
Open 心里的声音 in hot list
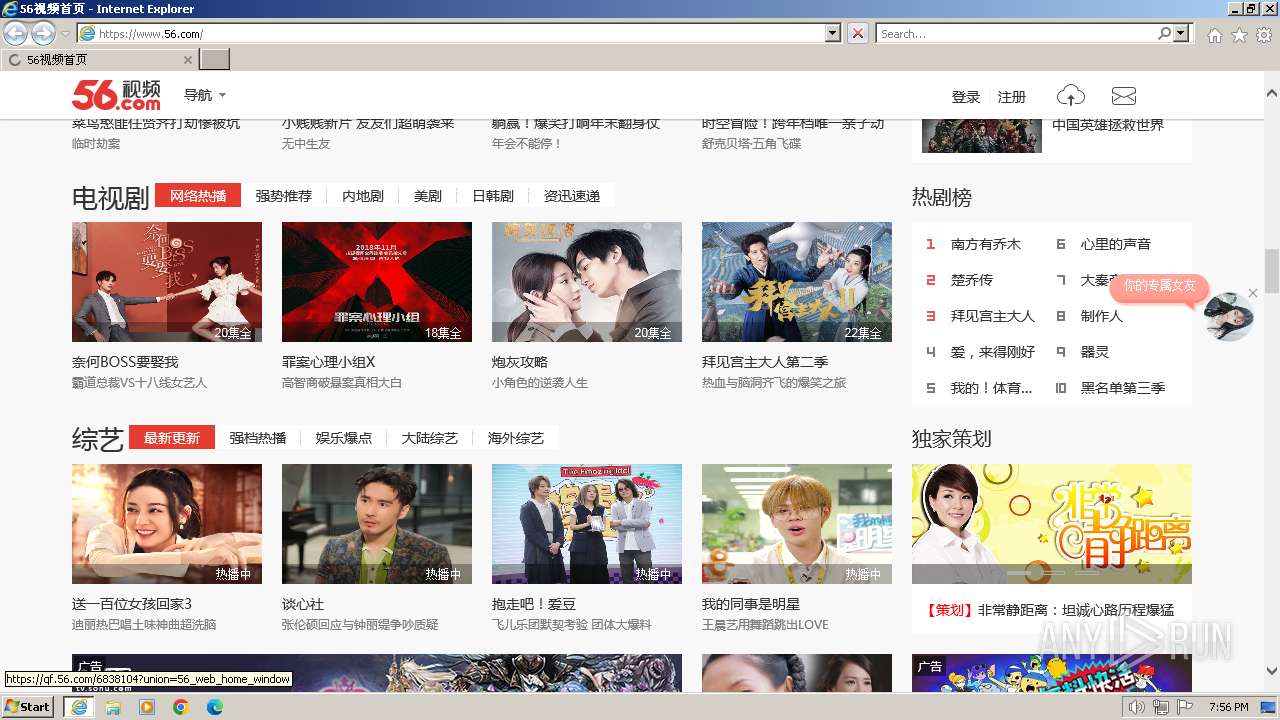point(1116,244)
